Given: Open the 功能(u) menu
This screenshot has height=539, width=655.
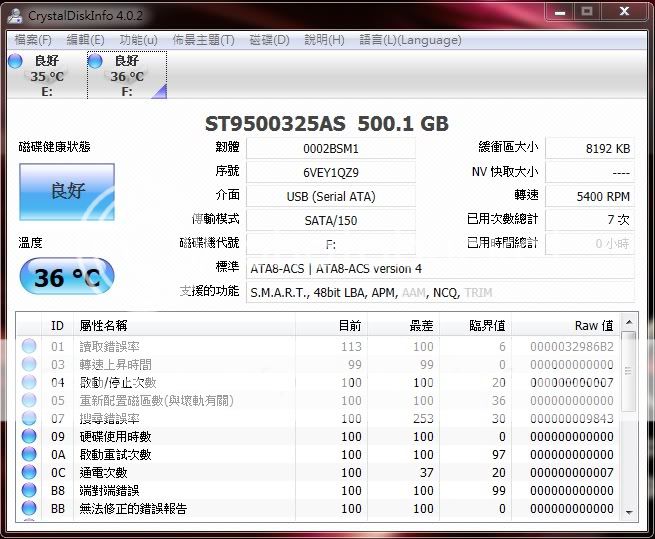Looking at the screenshot, I should [x=138, y=40].
